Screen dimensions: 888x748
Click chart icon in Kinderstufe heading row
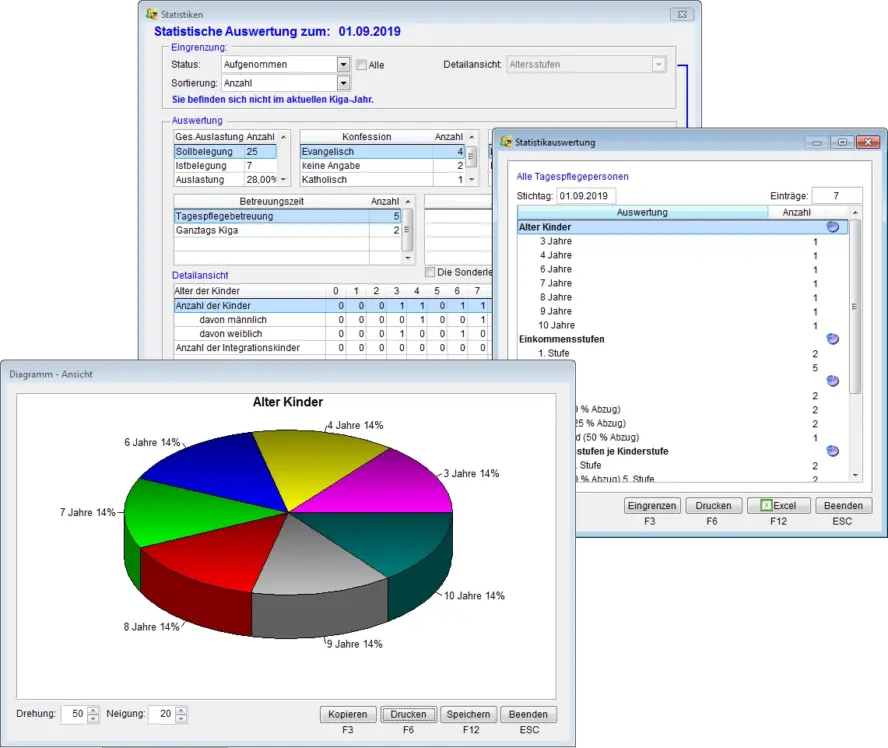[832, 451]
